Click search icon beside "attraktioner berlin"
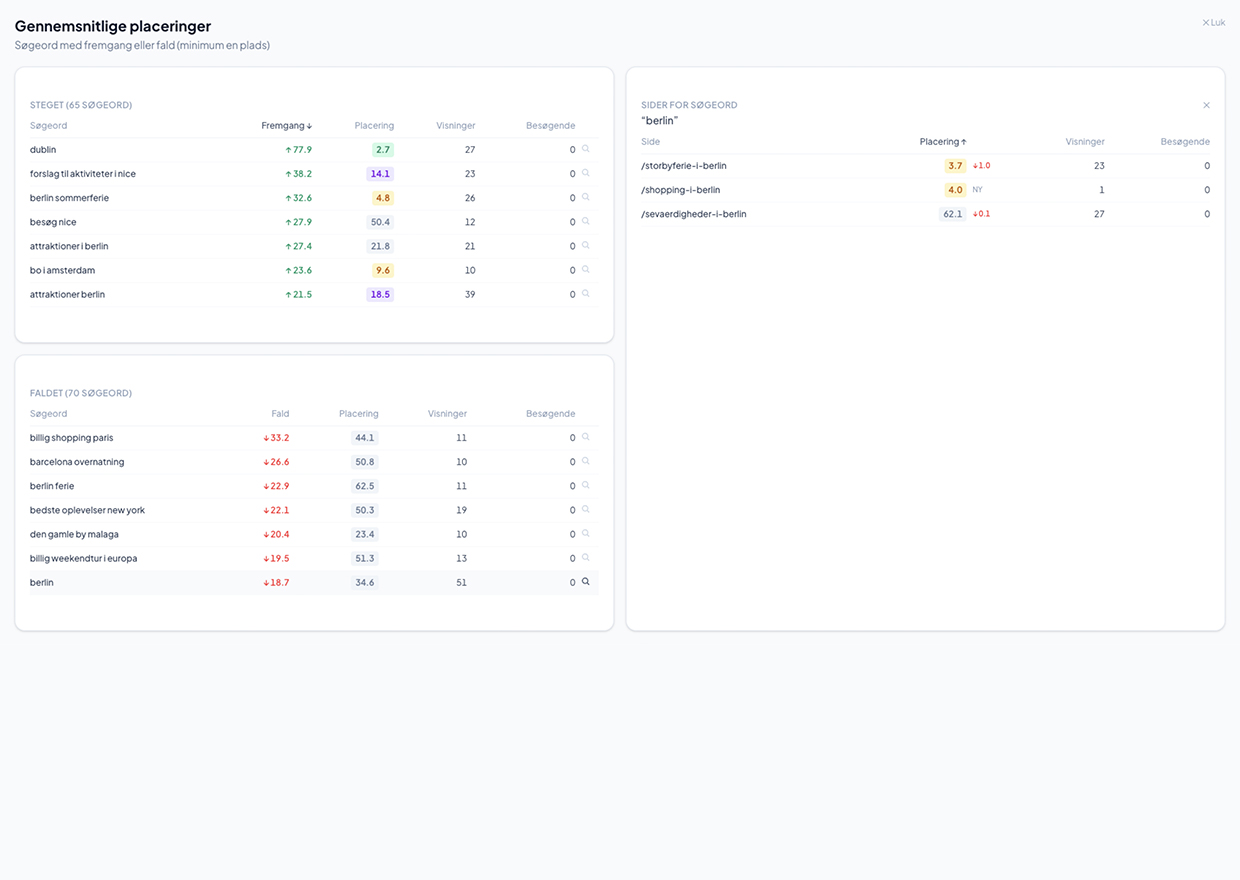Viewport: 1240px width, 880px height. pyautogui.click(x=585, y=293)
